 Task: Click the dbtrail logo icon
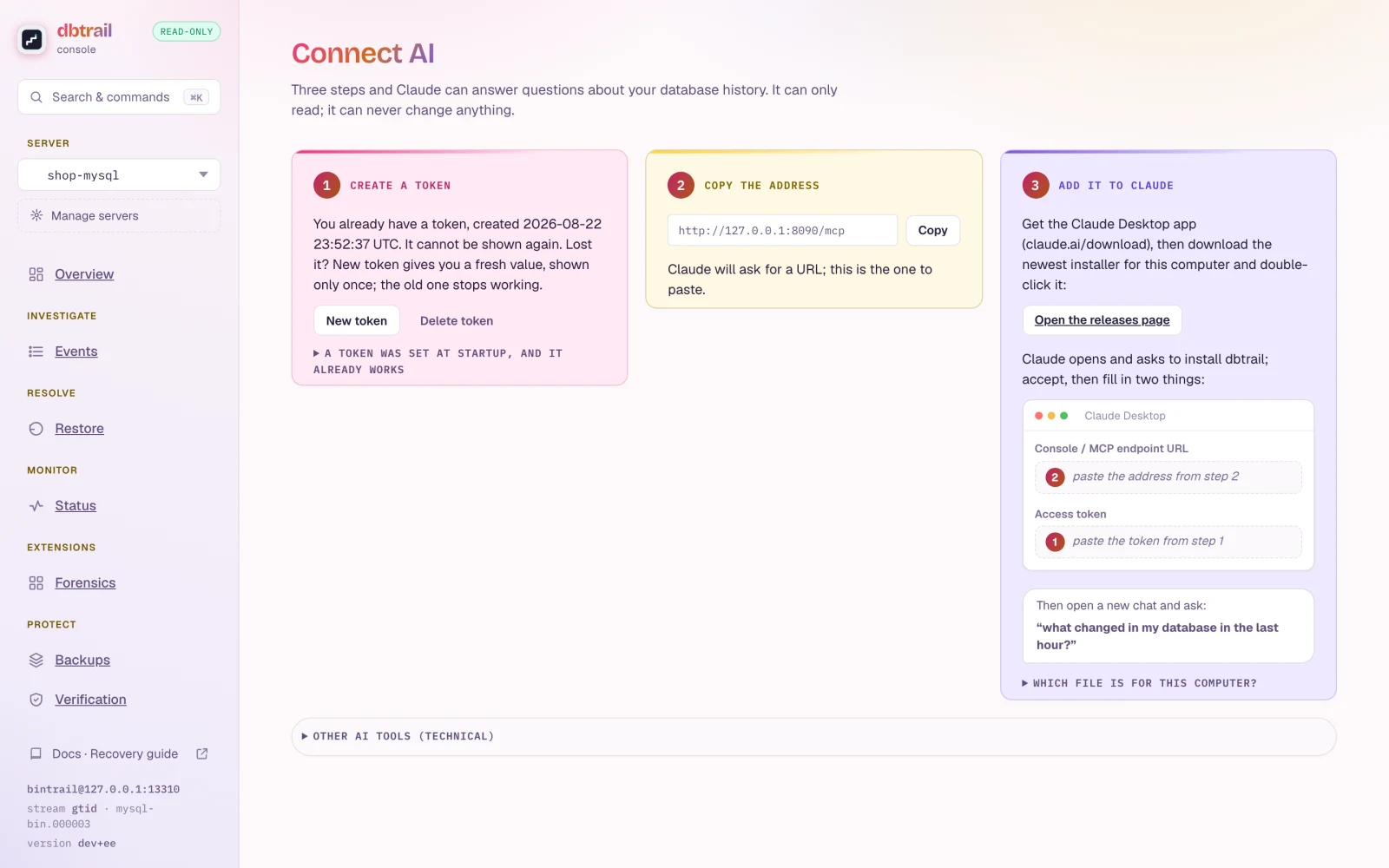[x=32, y=39]
